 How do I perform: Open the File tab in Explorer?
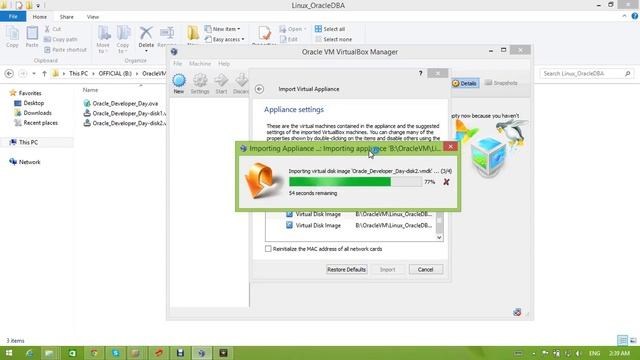tap(13, 16)
